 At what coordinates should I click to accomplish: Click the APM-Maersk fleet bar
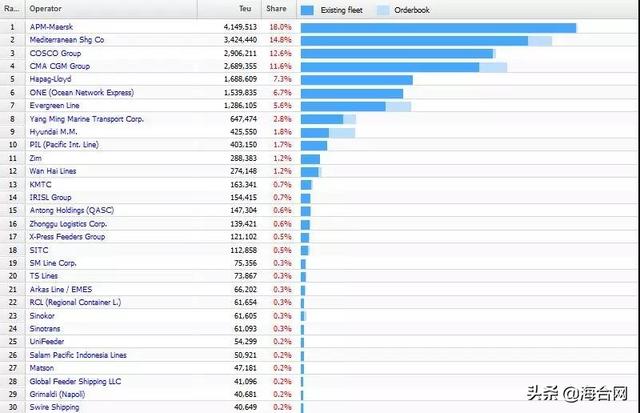pyautogui.click(x=438, y=28)
